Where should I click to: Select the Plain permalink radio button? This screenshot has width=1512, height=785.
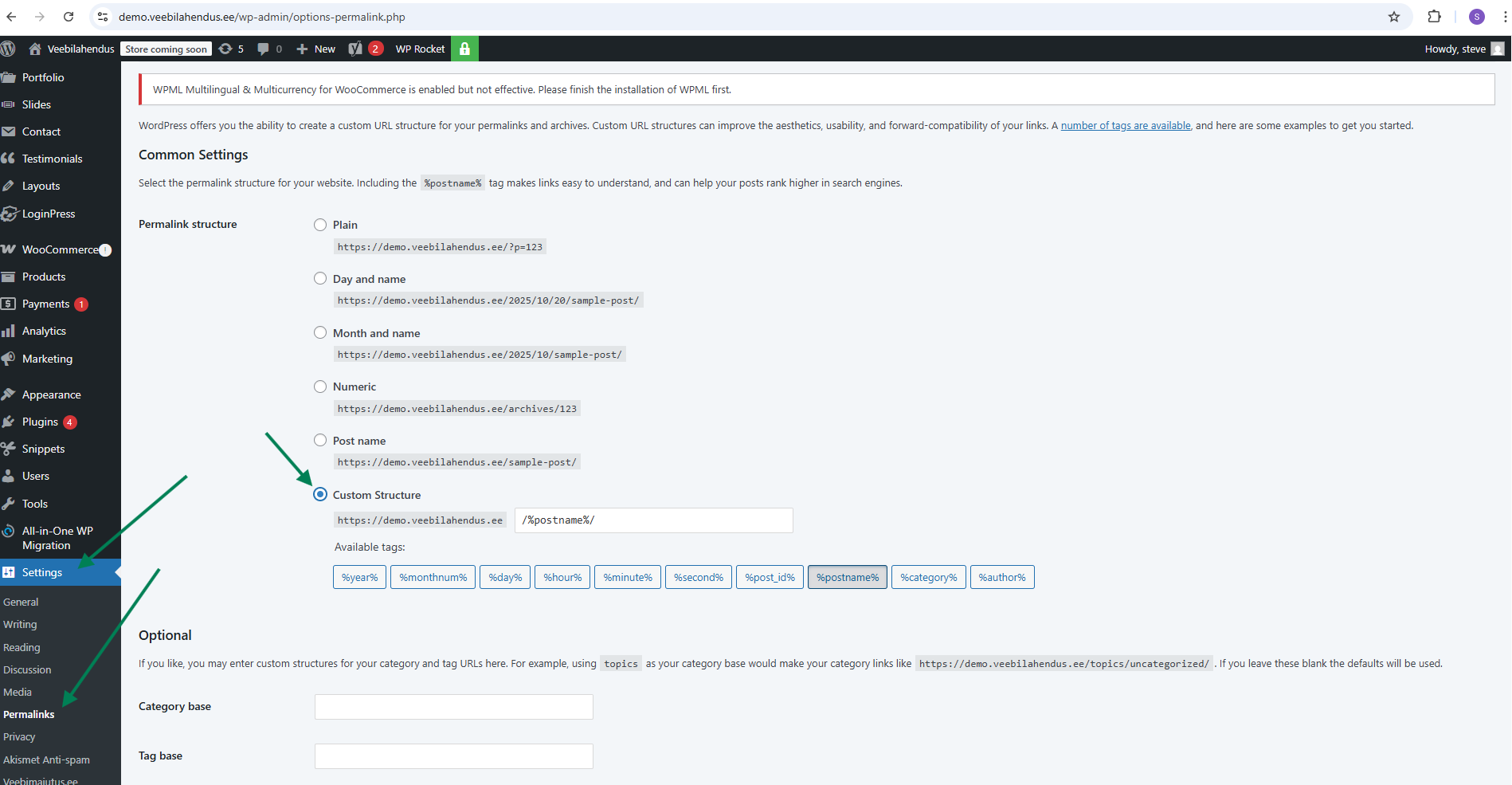coord(320,225)
